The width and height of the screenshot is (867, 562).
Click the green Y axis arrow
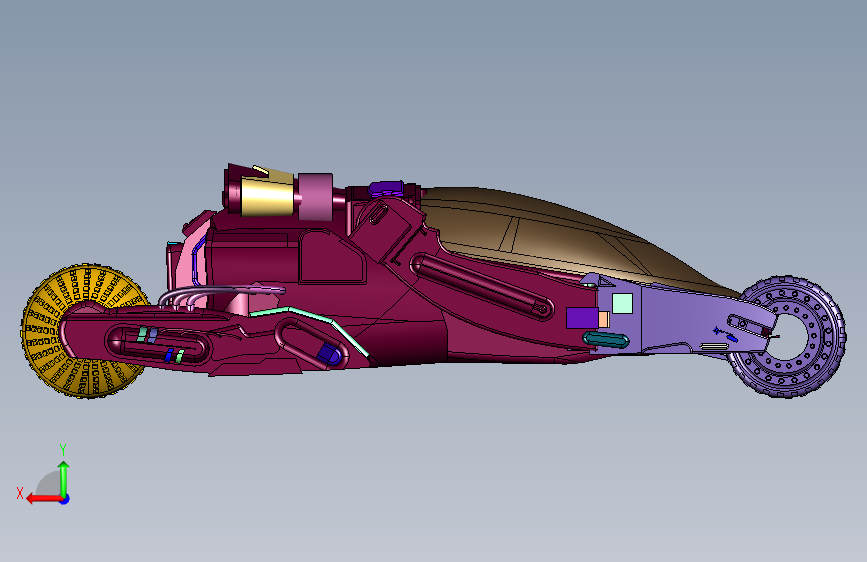point(64,479)
